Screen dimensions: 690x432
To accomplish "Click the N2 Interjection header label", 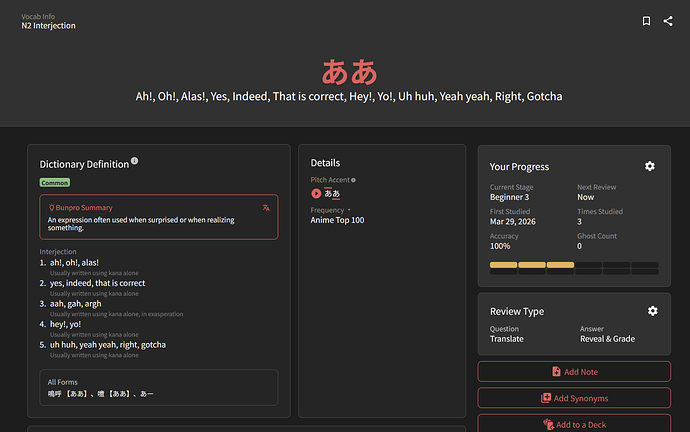I will [x=48, y=26].
